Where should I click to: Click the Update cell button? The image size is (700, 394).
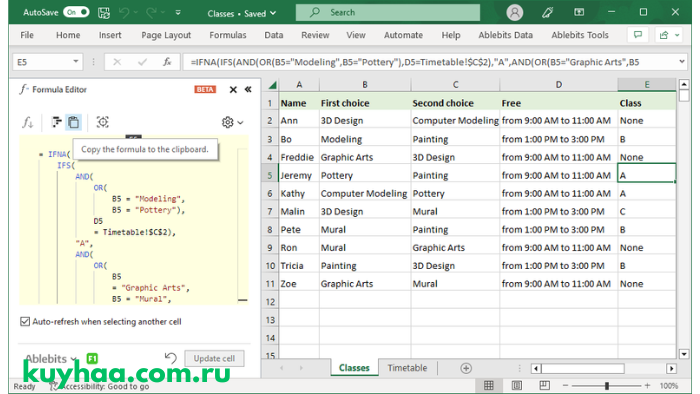[214, 358]
